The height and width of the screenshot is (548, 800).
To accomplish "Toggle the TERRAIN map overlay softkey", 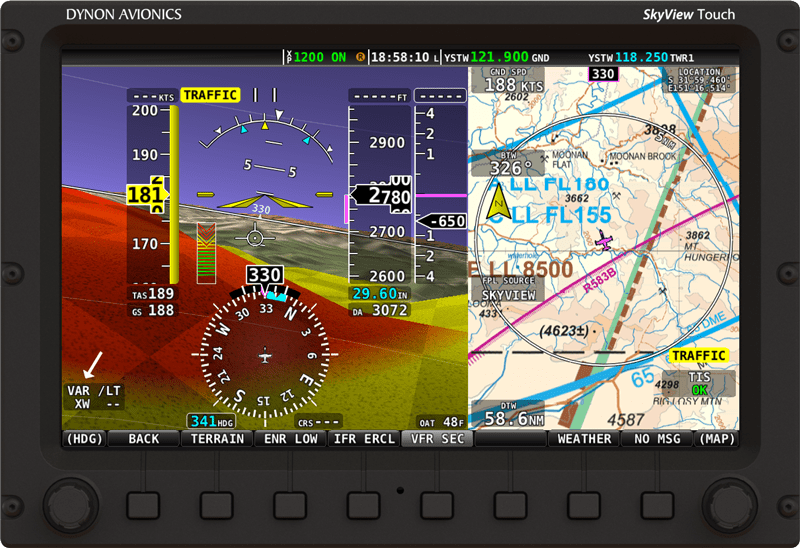I will pos(217,439).
